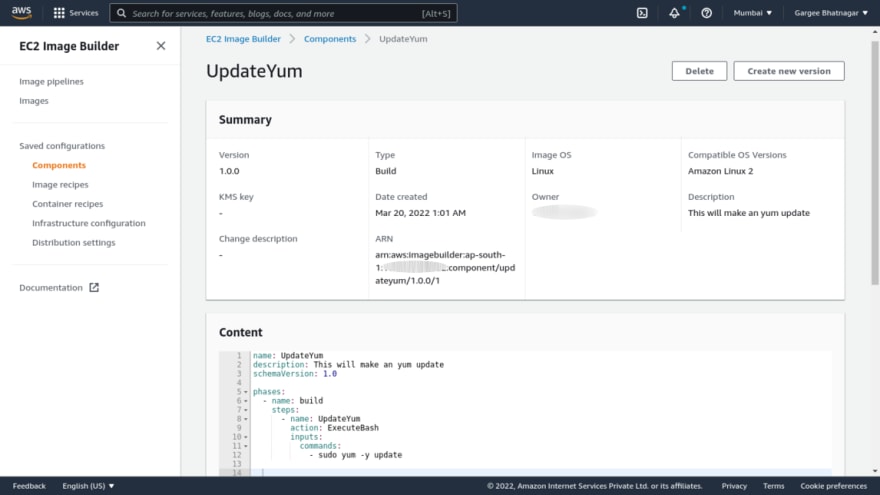The width and height of the screenshot is (880, 495).
Task: Collapse the code fold at line 6
Action: coord(246,401)
